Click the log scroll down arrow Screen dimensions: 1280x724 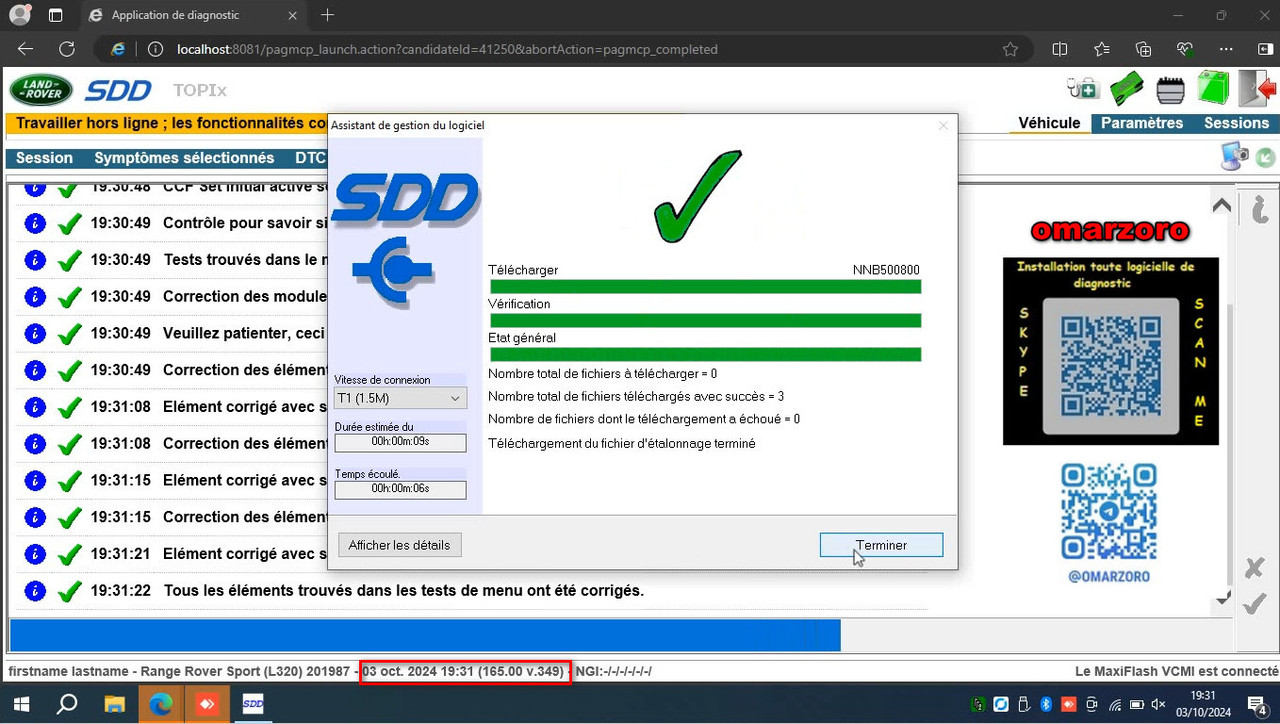point(1222,598)
